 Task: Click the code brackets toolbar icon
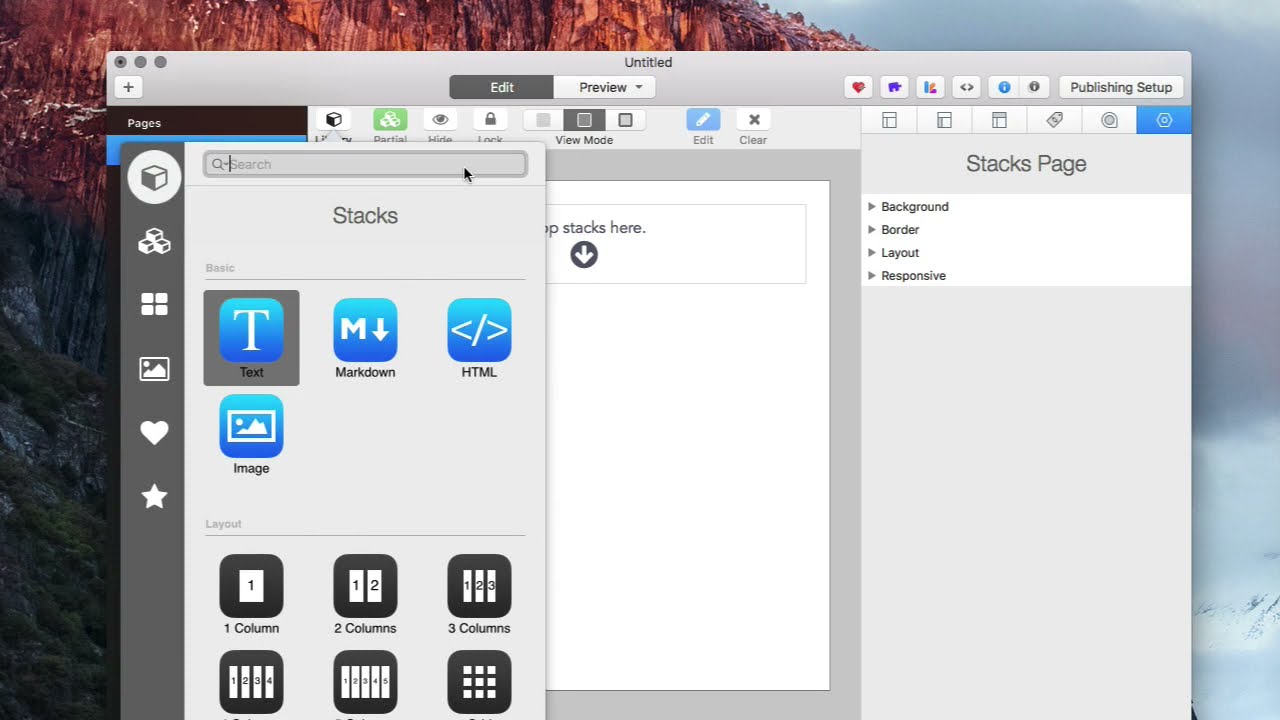[x=967, y=87]
